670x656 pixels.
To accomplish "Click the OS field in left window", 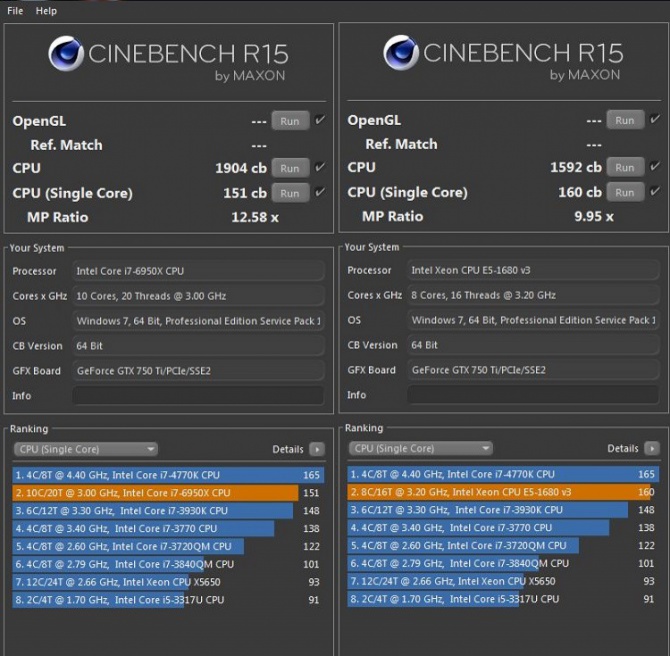I will (x=198, y=321).
